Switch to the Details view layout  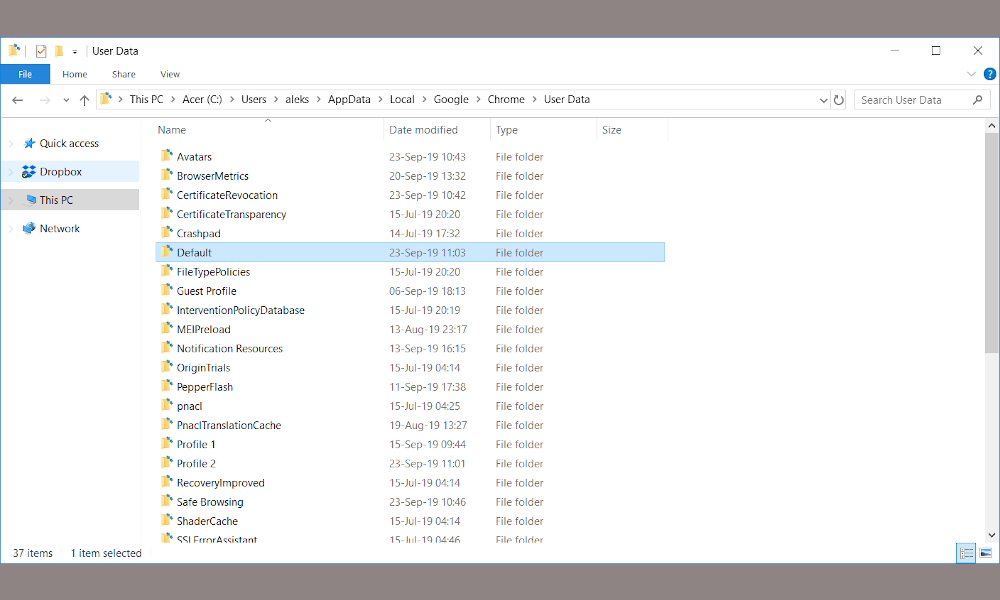pyautogui.click(x=966, y=553)
